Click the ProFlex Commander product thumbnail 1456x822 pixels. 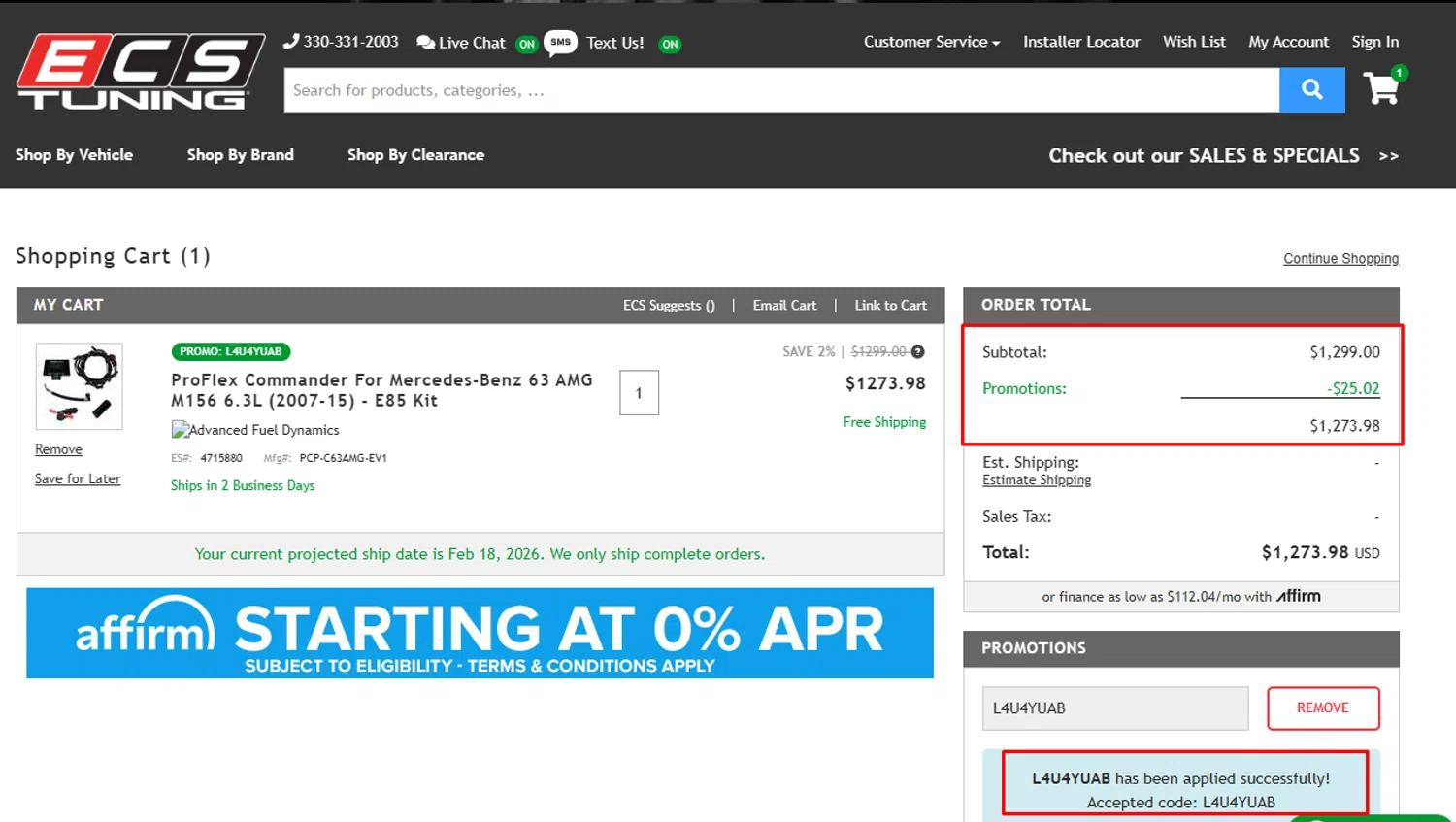(x=80, y=386)
